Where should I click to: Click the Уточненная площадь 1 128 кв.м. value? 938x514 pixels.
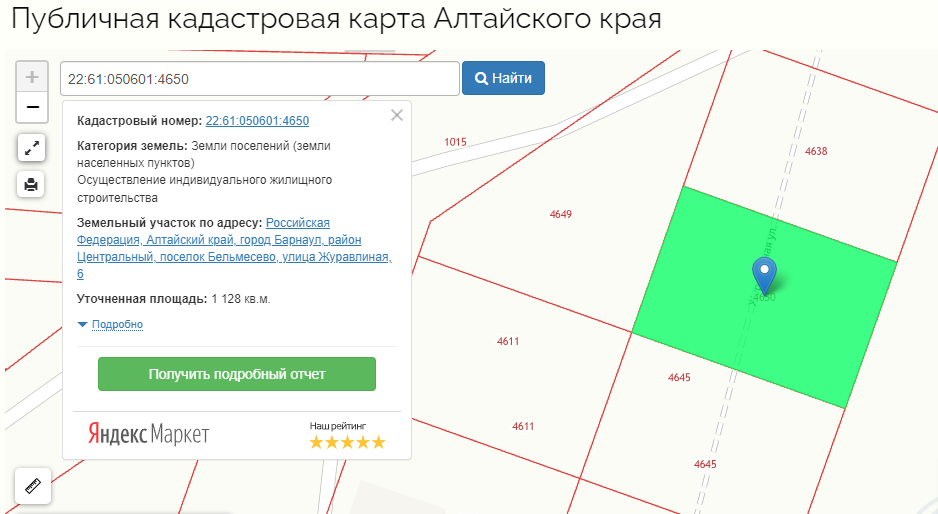(241, 299)
